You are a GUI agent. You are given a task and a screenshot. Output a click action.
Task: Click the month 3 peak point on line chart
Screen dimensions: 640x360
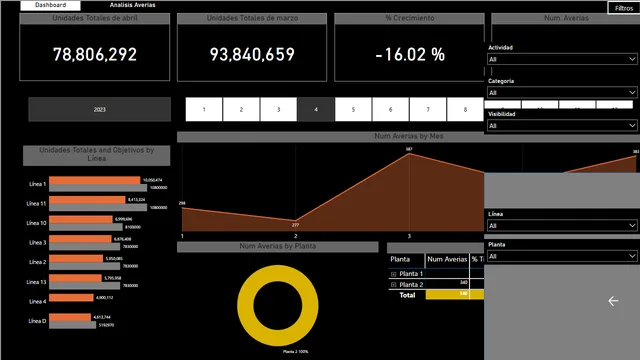coord(409,154)
